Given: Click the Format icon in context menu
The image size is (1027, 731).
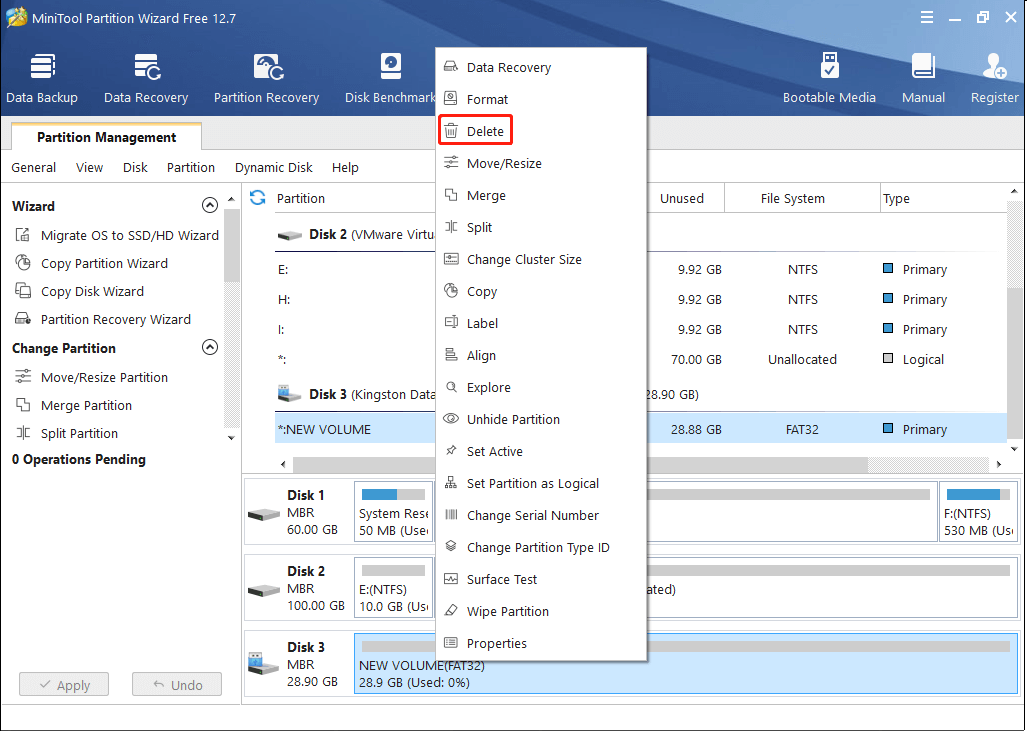Looking at the screenshot, I should tap(451, 99).
